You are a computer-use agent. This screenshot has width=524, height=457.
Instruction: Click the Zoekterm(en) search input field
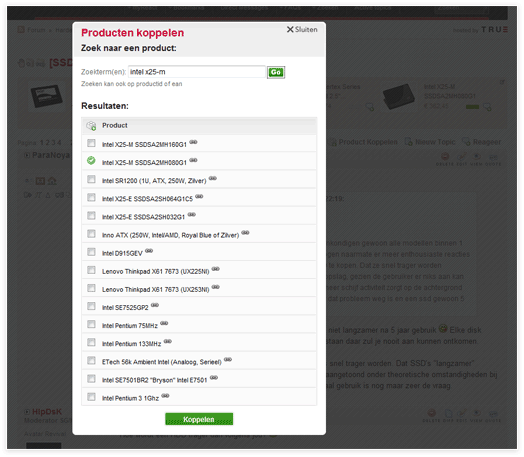[197, 72]
